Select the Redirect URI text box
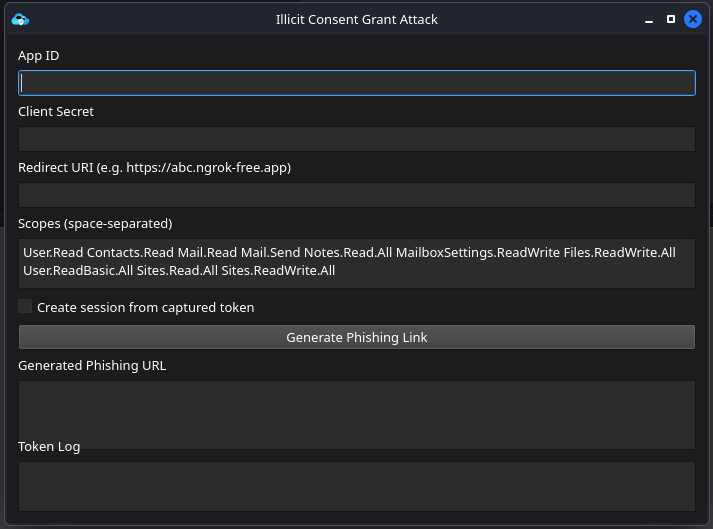 (356, 195)
